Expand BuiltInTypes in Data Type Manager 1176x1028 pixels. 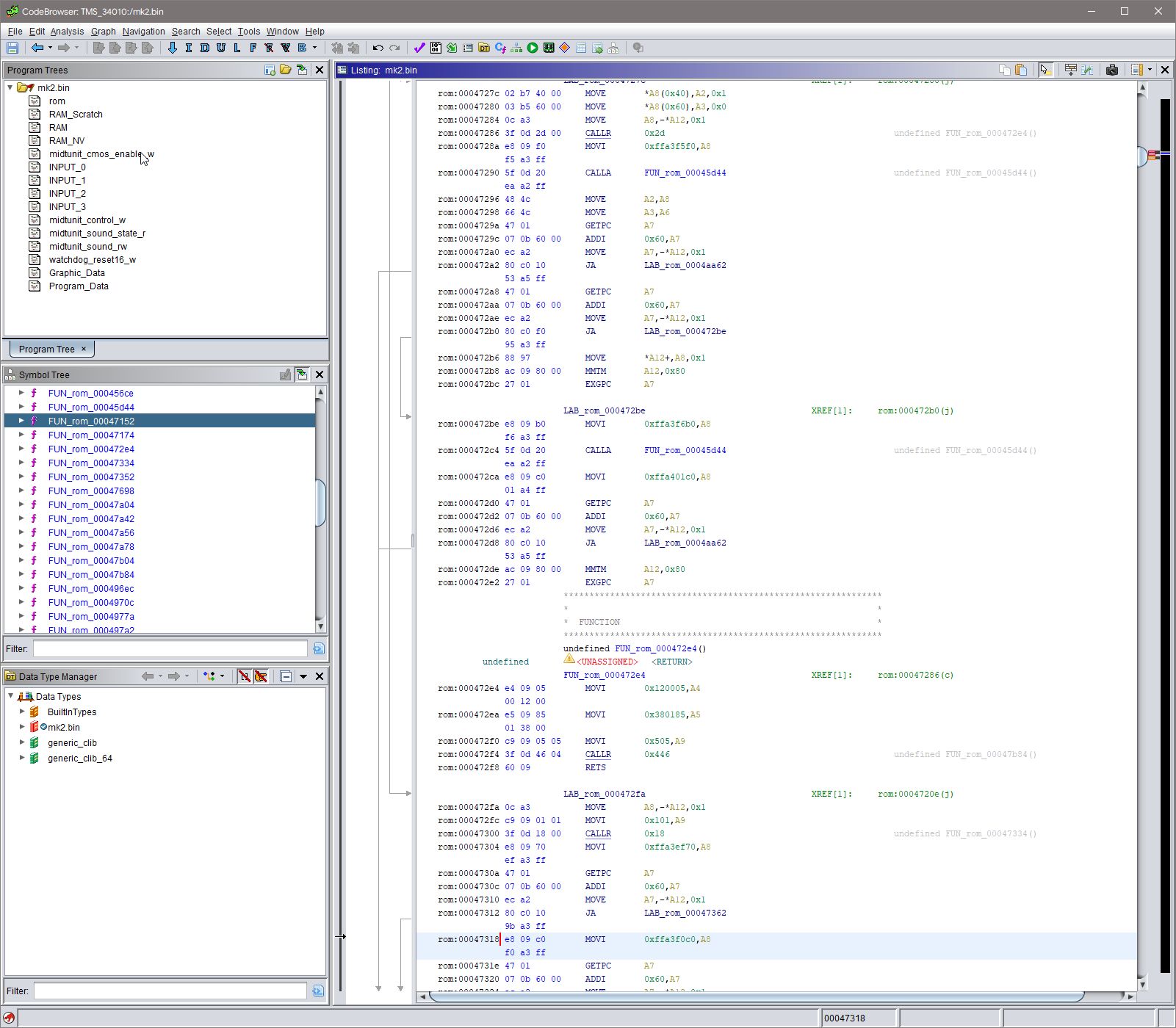click(x=21, y=712)
